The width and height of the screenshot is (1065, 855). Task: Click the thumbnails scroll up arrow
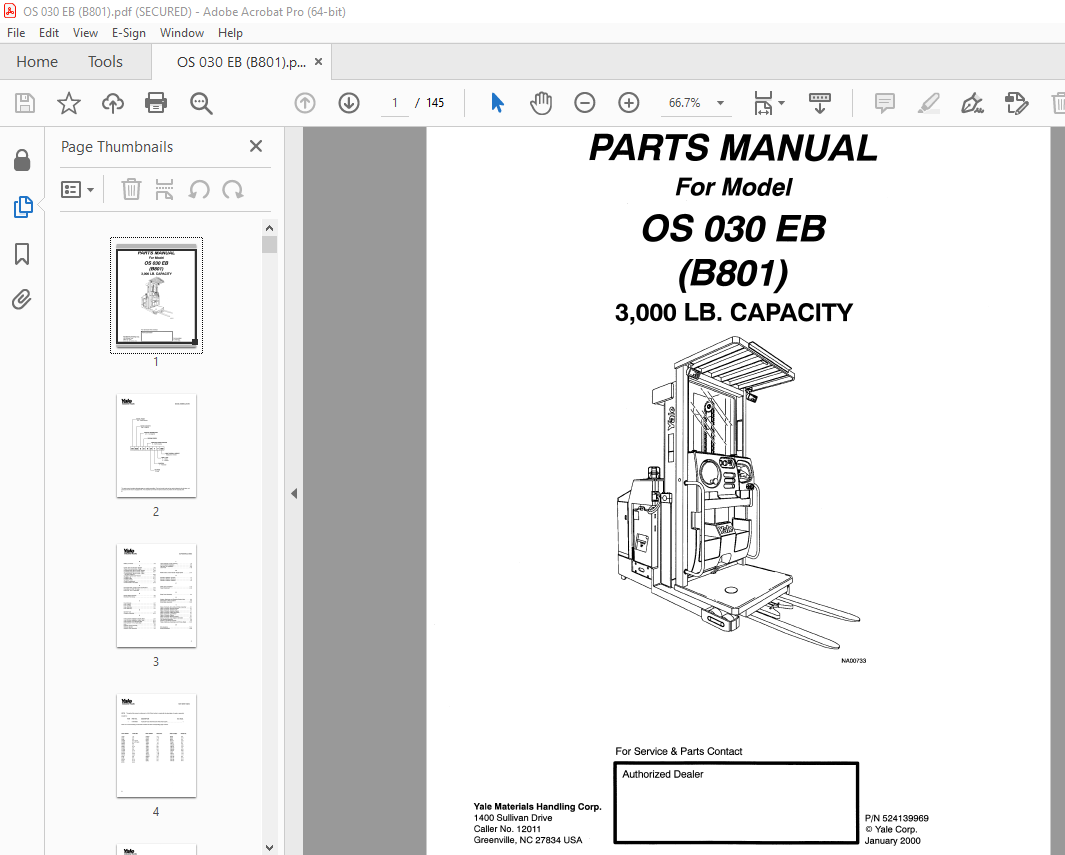[270, 228]
